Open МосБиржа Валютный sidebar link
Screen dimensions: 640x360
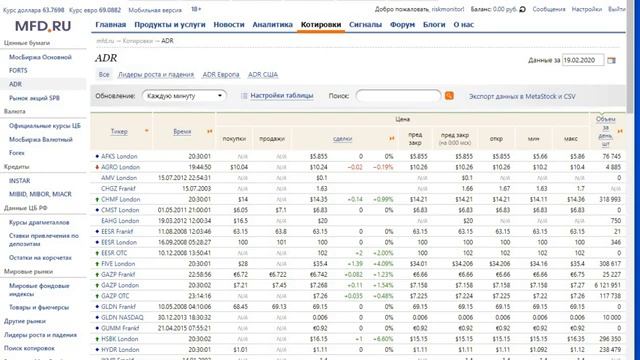[x=40, y=139]
